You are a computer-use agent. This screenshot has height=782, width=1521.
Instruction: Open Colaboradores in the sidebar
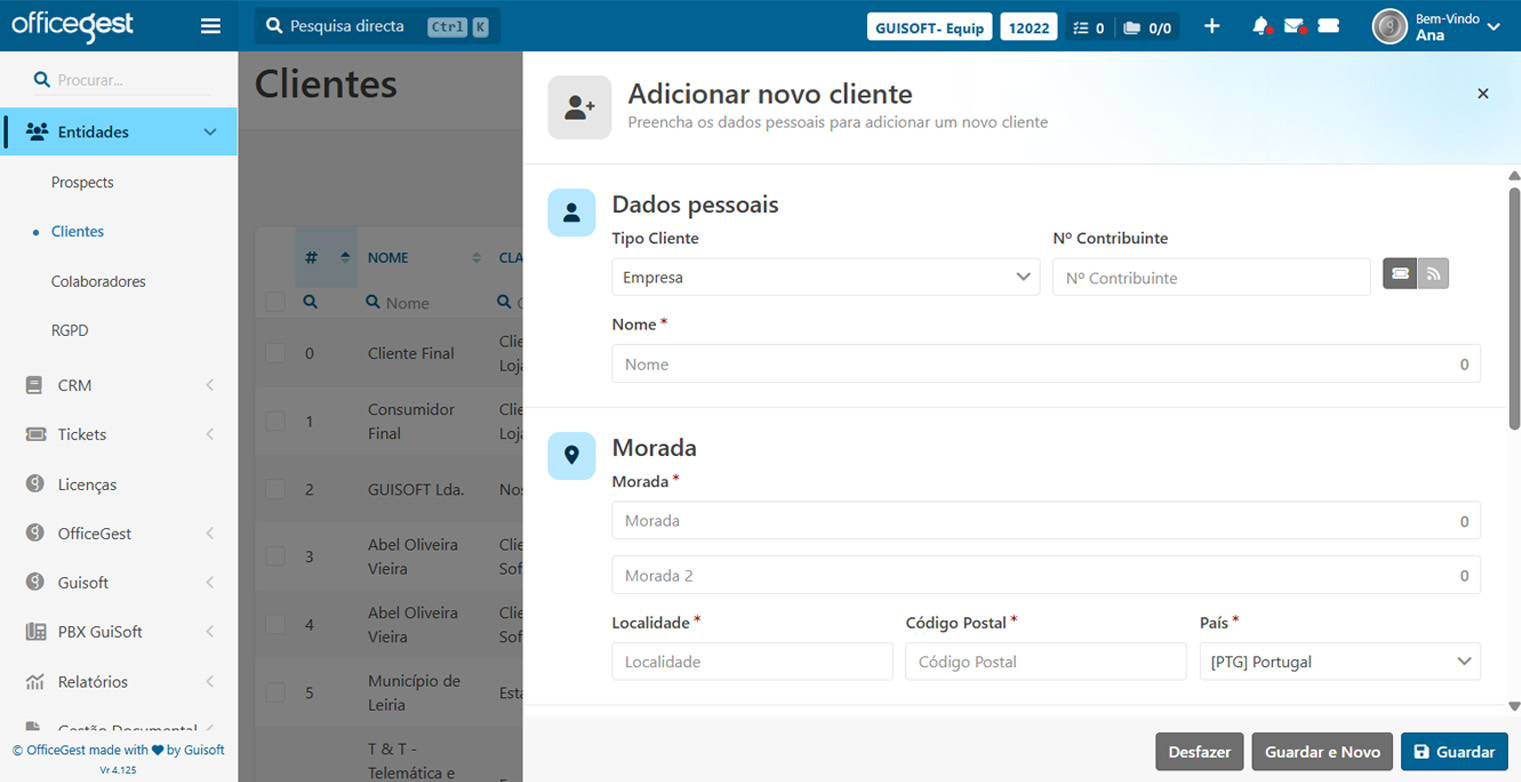tap(98, 281)
